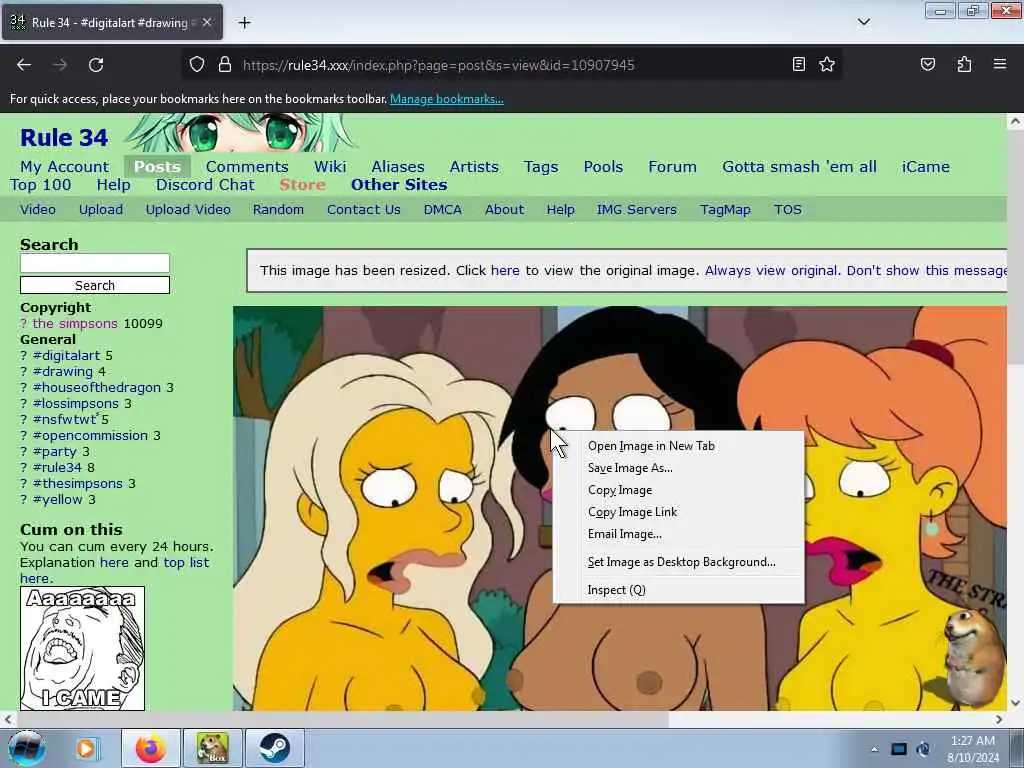Open the Store link
Image resolution: width=1024 pixels, height=768 pixels.
(x=302, y=185)
